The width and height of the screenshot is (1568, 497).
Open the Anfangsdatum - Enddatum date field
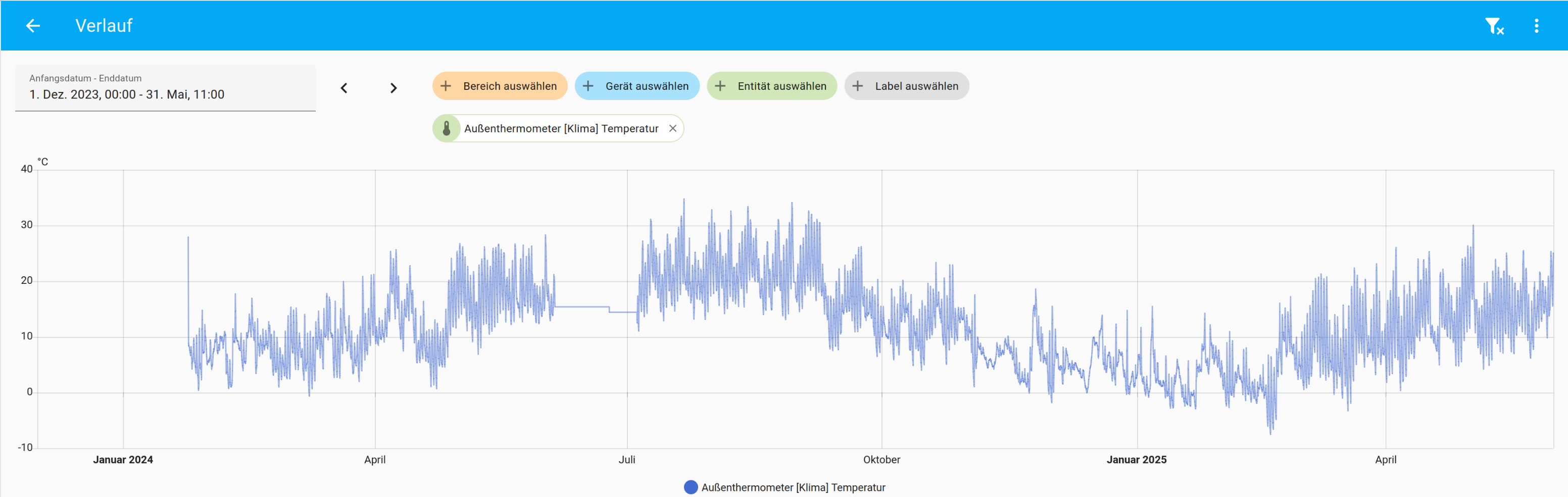tap(165, 88)
